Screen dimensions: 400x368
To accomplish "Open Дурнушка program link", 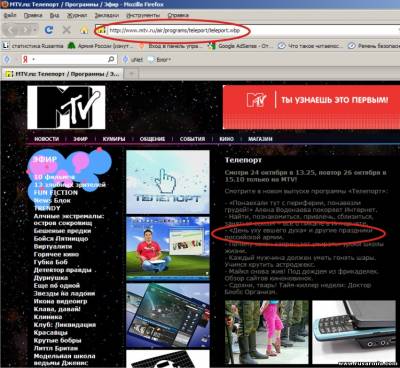I will click(51, 278).
